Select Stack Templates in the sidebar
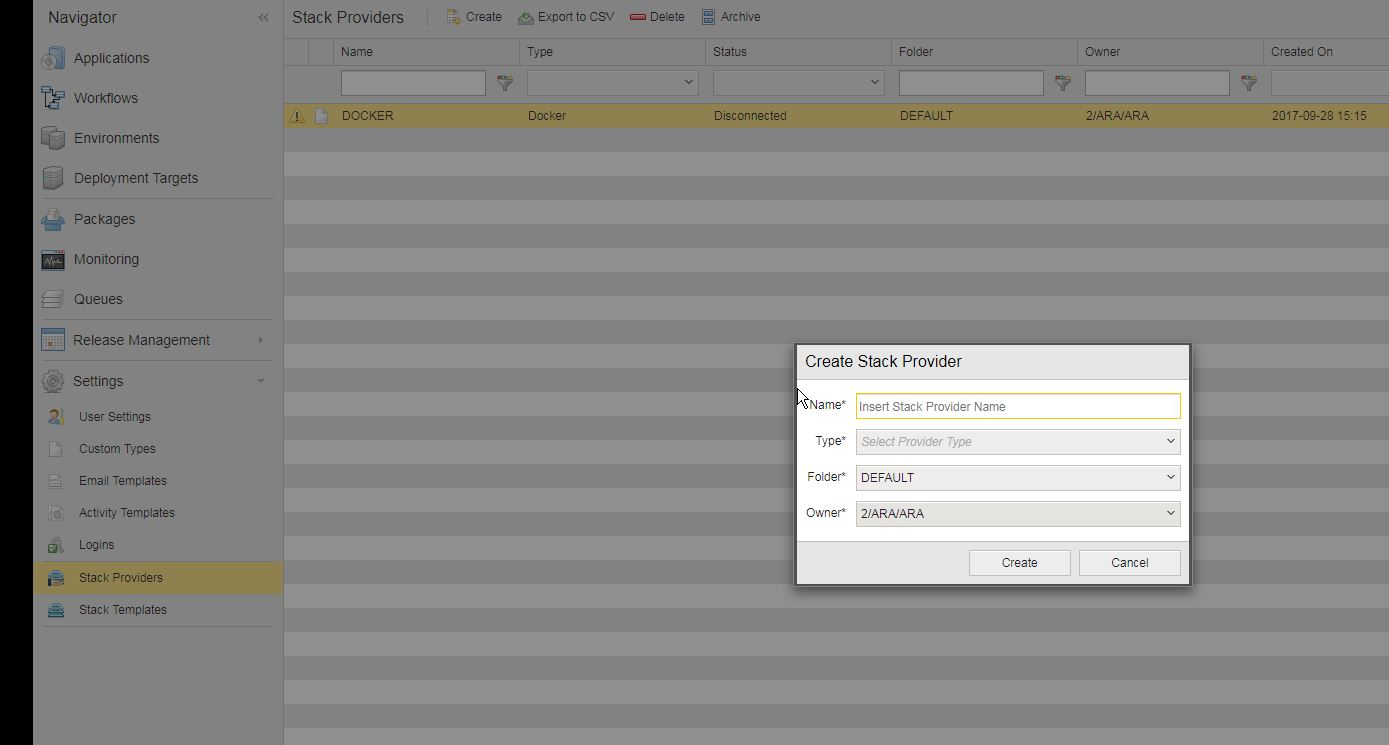This screenshot has height=745, width=1389. 122,609
